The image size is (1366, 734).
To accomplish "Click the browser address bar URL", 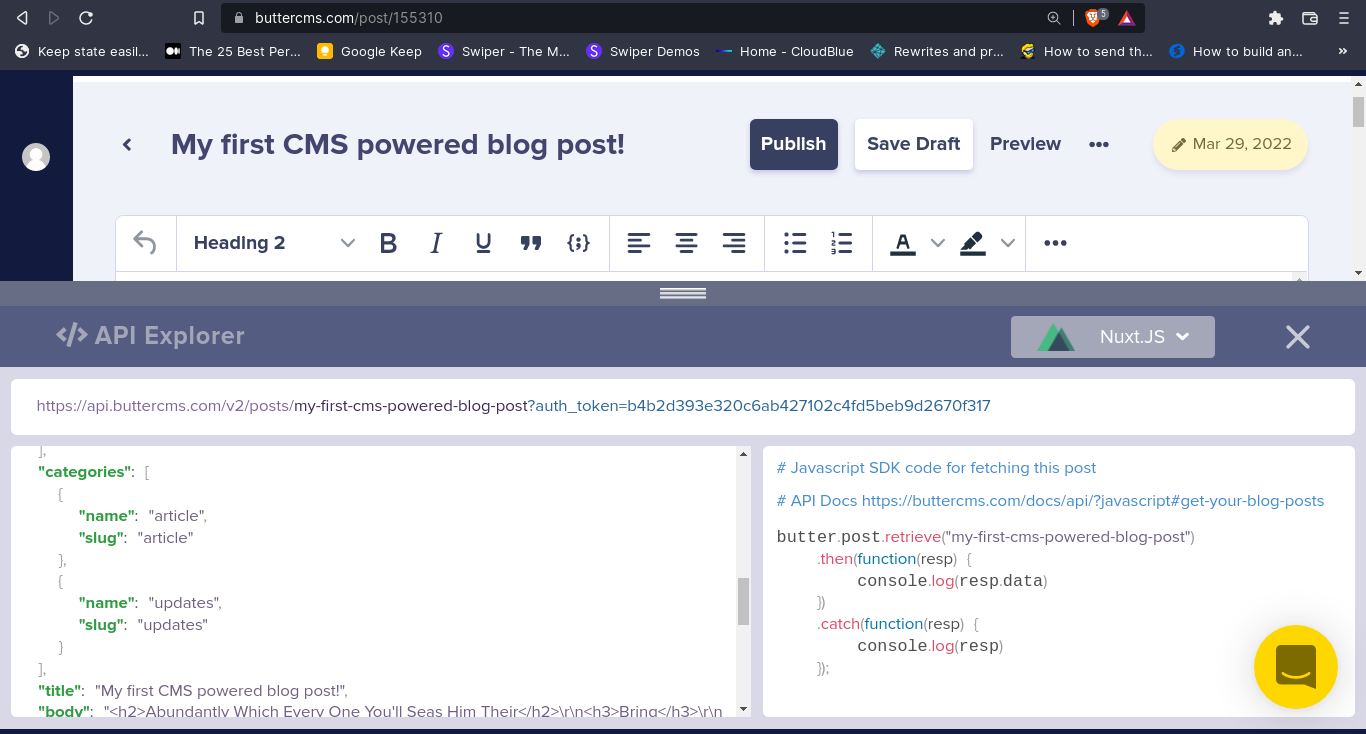I will [x=349, y=18].
